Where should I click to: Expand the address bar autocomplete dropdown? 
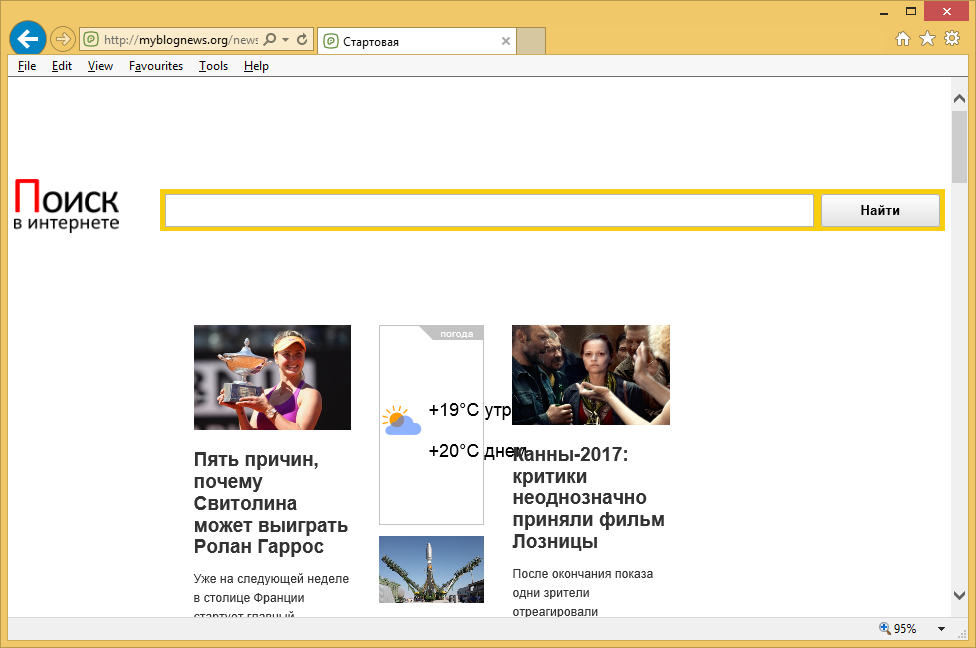tap(286, 40)
